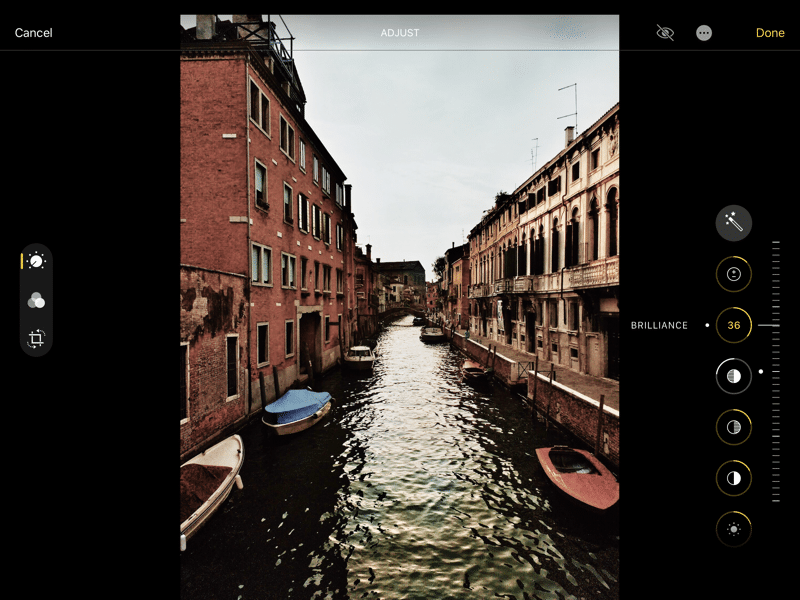Click the ADJUST title at top
The height and width of the screenshot is (600, 800).
[x=400, y=33]
